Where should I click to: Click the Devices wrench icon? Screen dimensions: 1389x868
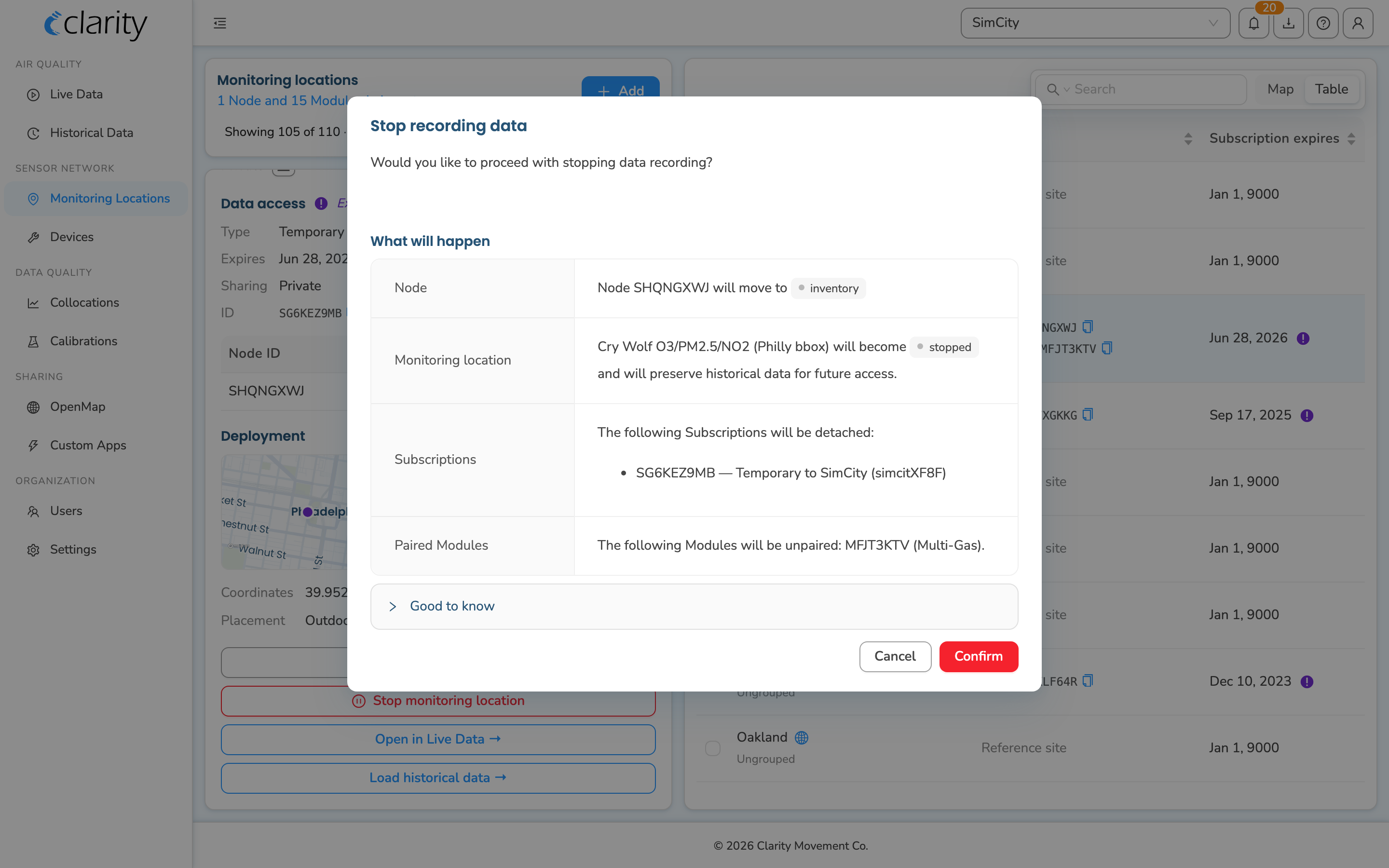point(33,237)
